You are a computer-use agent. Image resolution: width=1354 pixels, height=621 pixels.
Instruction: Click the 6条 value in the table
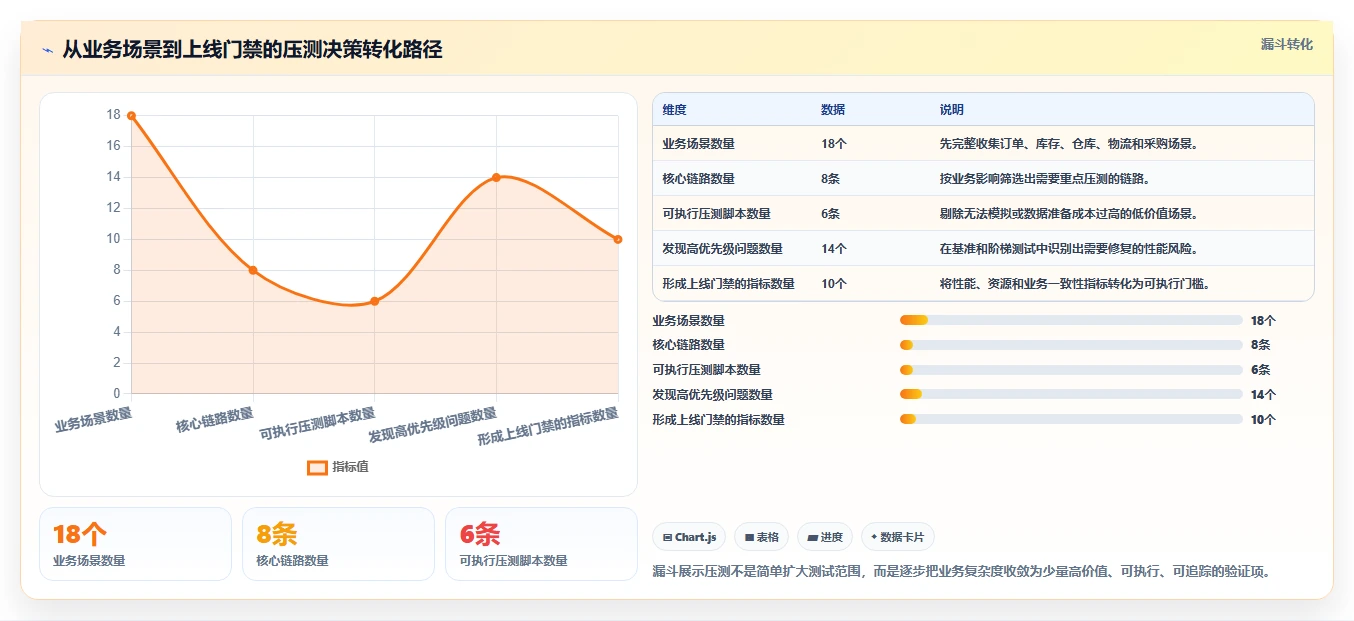(x=830, y=214)
